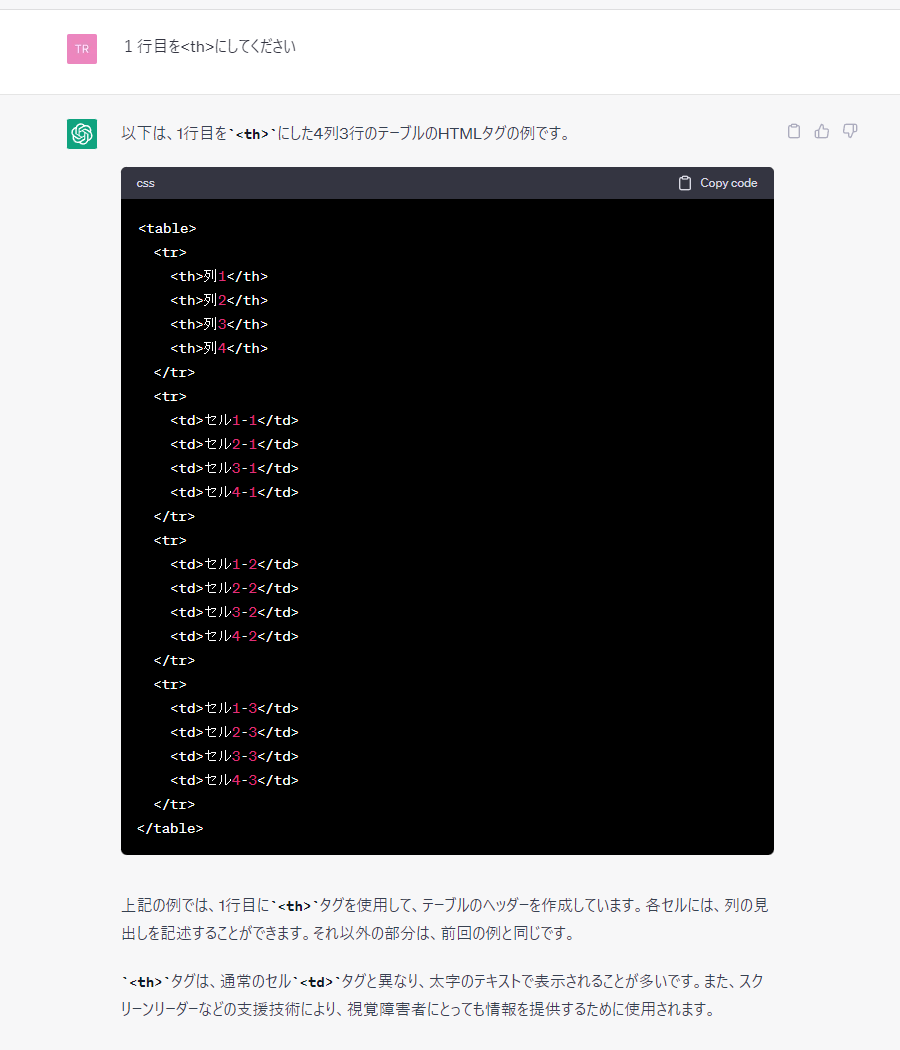Viewport: 900px width, 1050px height.
Task: Click the <td>セル3-3</td> code line
Action: click(x=234, y=757)
